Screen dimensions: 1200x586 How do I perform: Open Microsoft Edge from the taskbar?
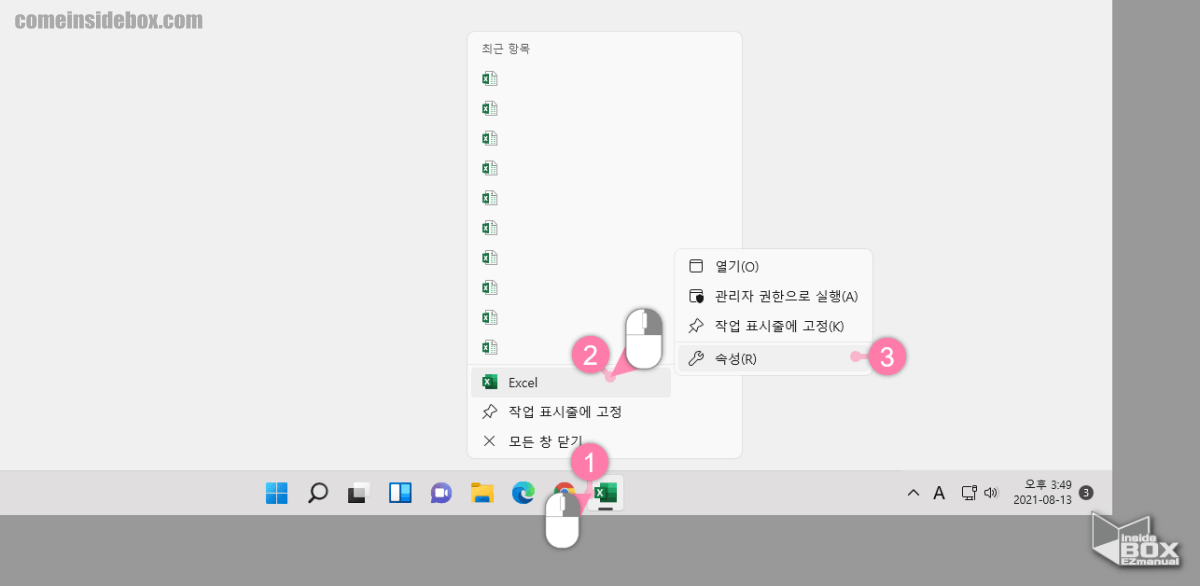click(522, 492)
